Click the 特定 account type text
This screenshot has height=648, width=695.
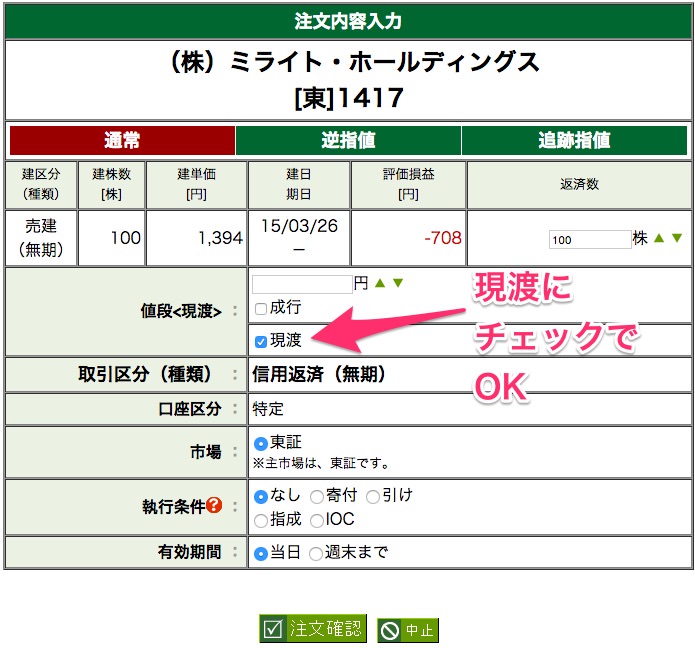pyautogui.click(x=268, y=409)
